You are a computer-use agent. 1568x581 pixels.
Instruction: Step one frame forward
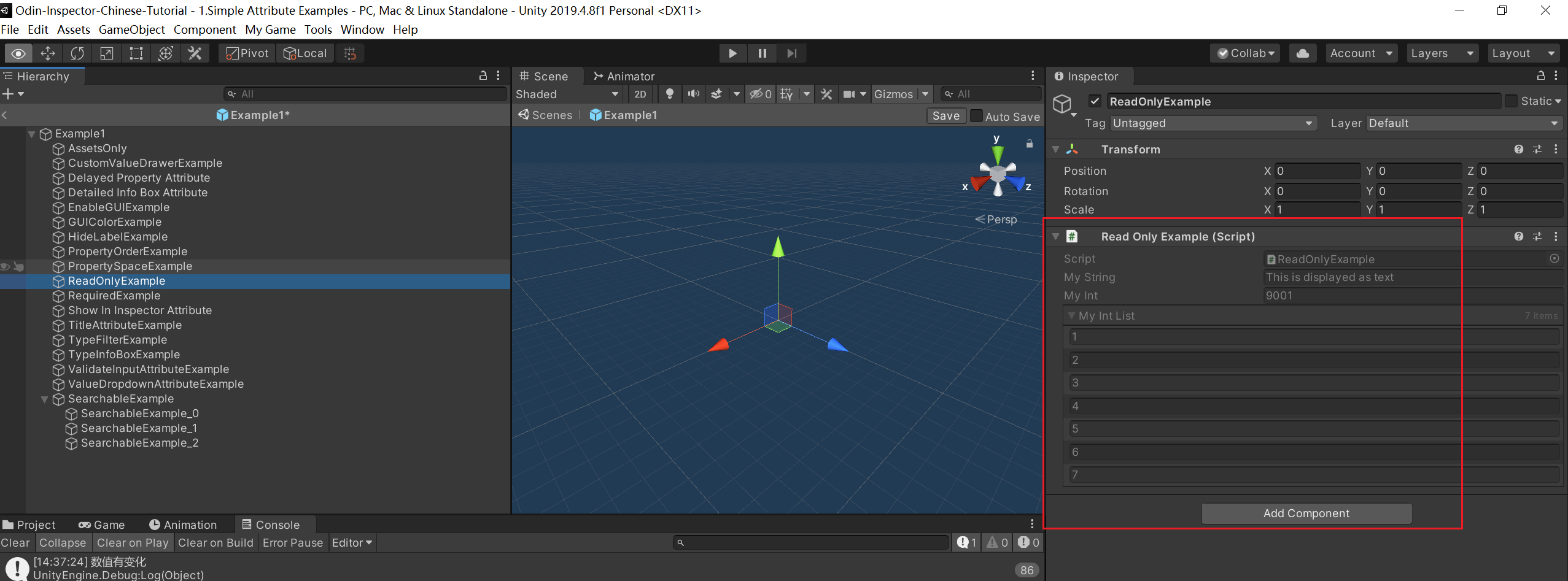792,53
